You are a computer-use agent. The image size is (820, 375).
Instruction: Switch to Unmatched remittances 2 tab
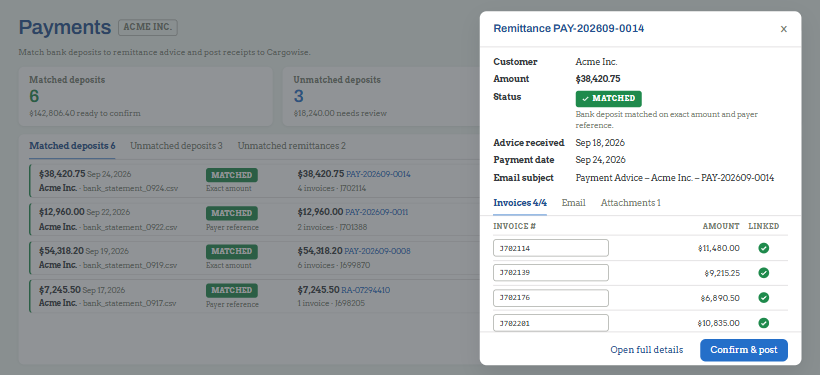pyautogui.click(x=291, y=146)
